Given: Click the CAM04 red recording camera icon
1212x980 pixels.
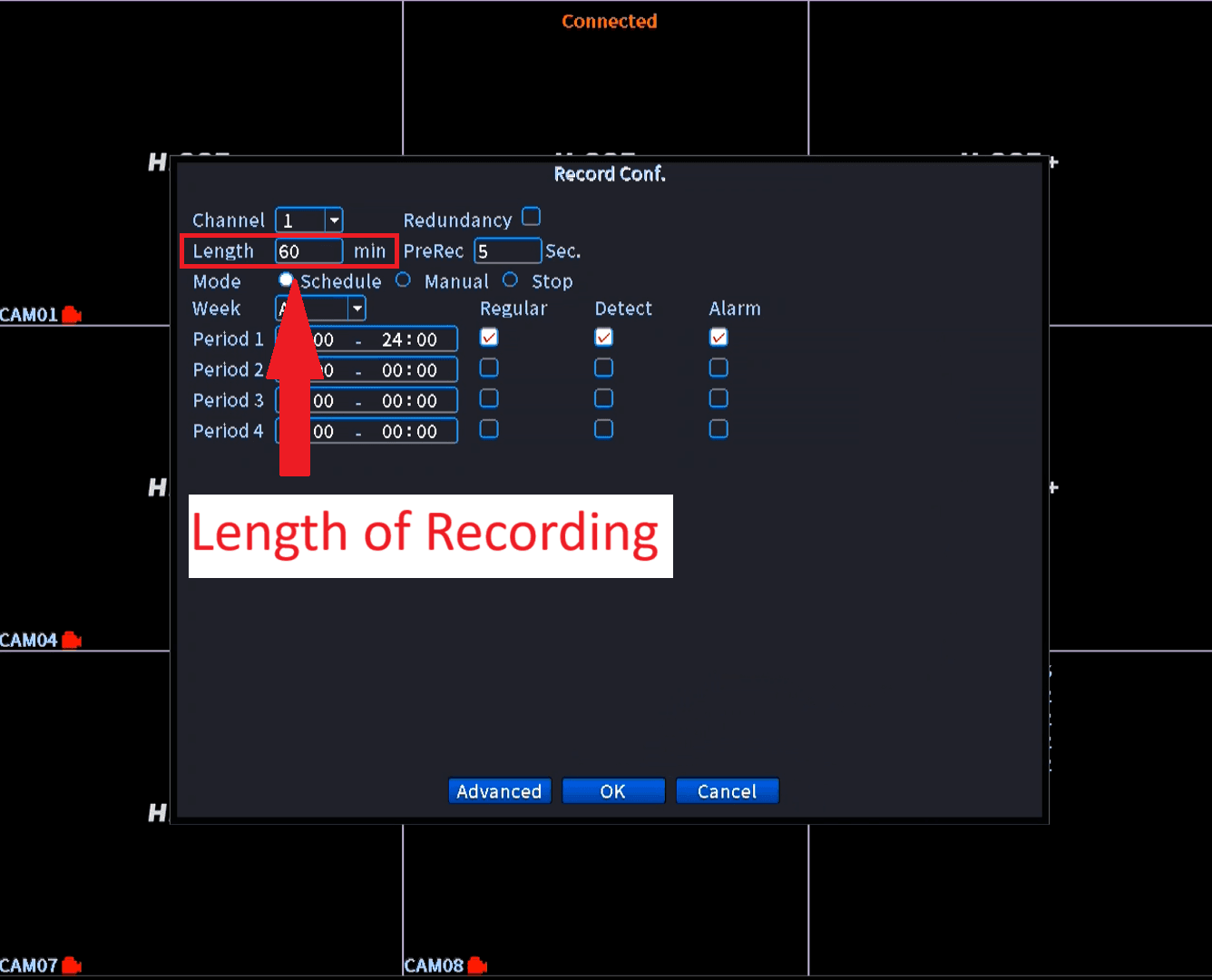Looking at the screenshot, I should tap(72, 641).
